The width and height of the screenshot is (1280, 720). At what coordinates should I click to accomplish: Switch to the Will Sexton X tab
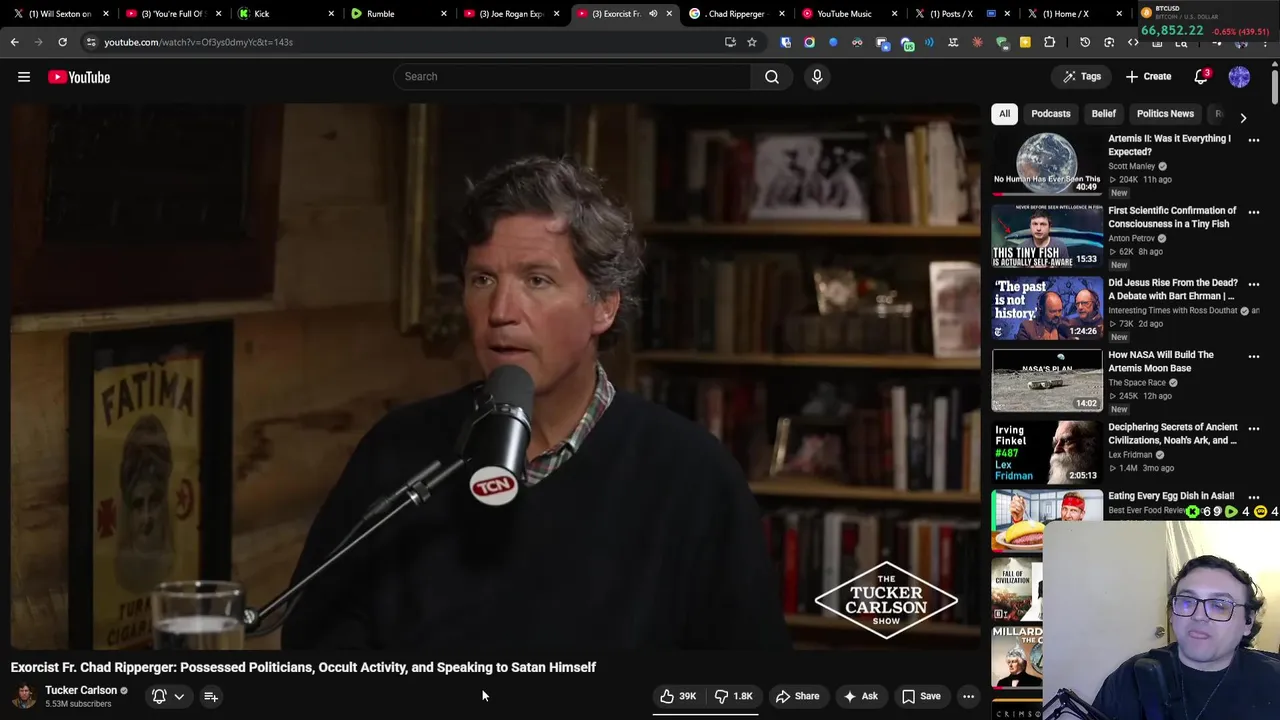60,14
